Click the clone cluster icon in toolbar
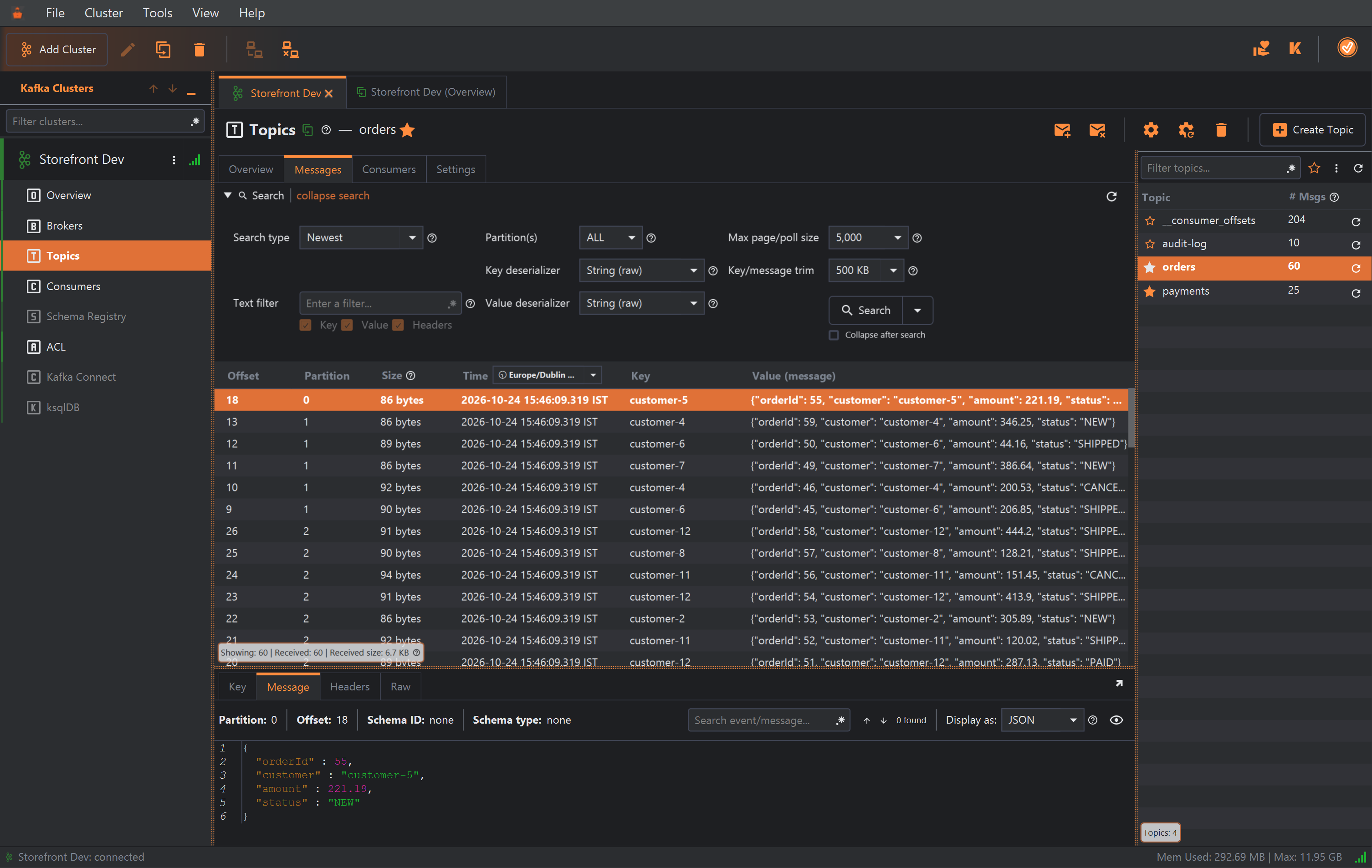The height and width of the screenshot is (868, 1372). coord(163,50)
